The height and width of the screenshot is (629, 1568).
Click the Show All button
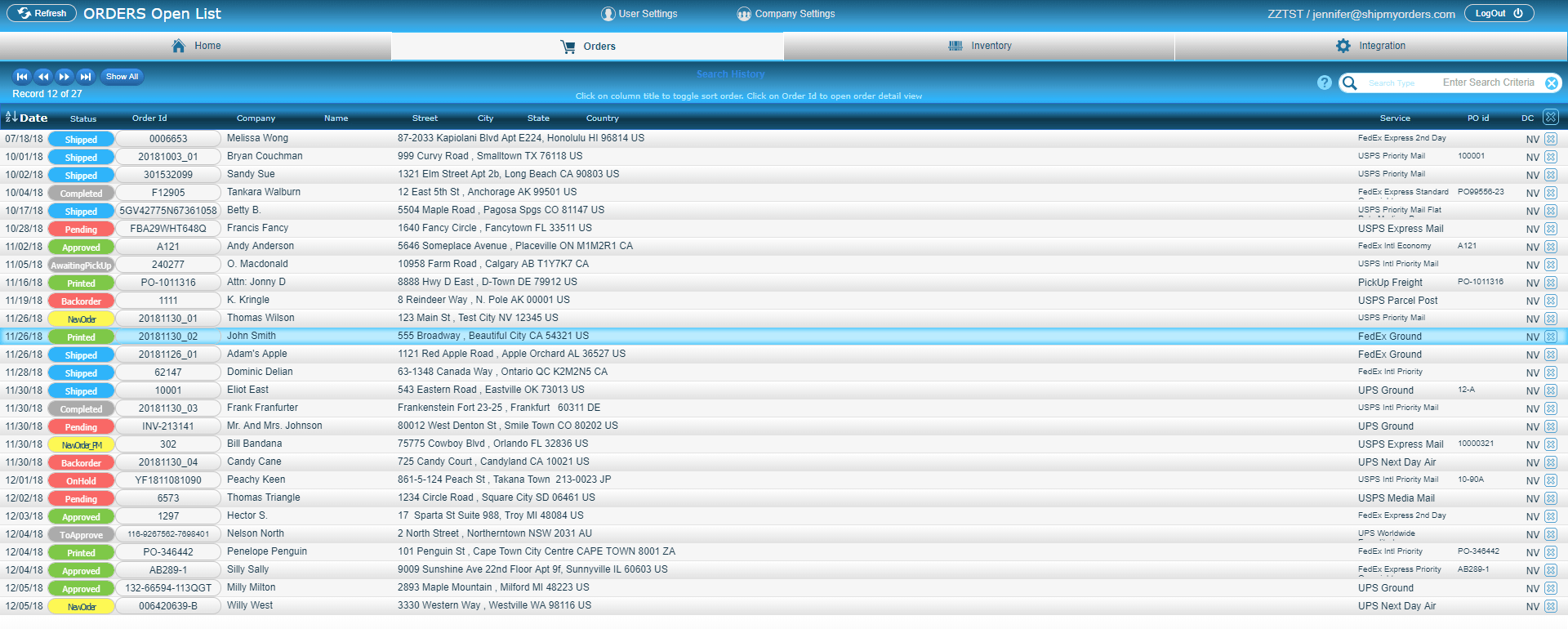pos(122,77)
